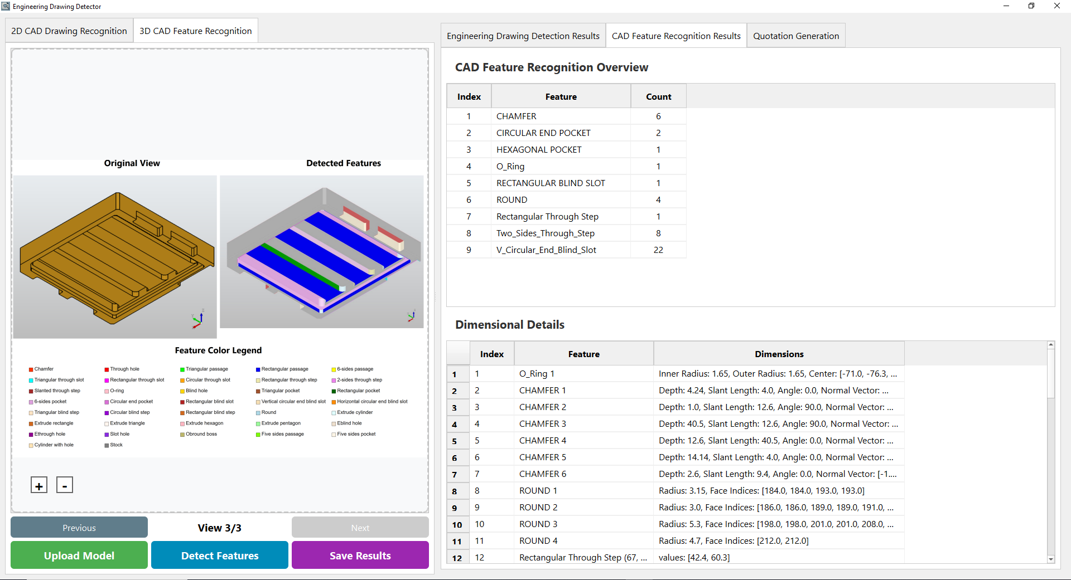The height and width of the screenshot is (580, 1071).
Task: Click the Engineering Drawing Detector app icon
Action: [5, 6]
